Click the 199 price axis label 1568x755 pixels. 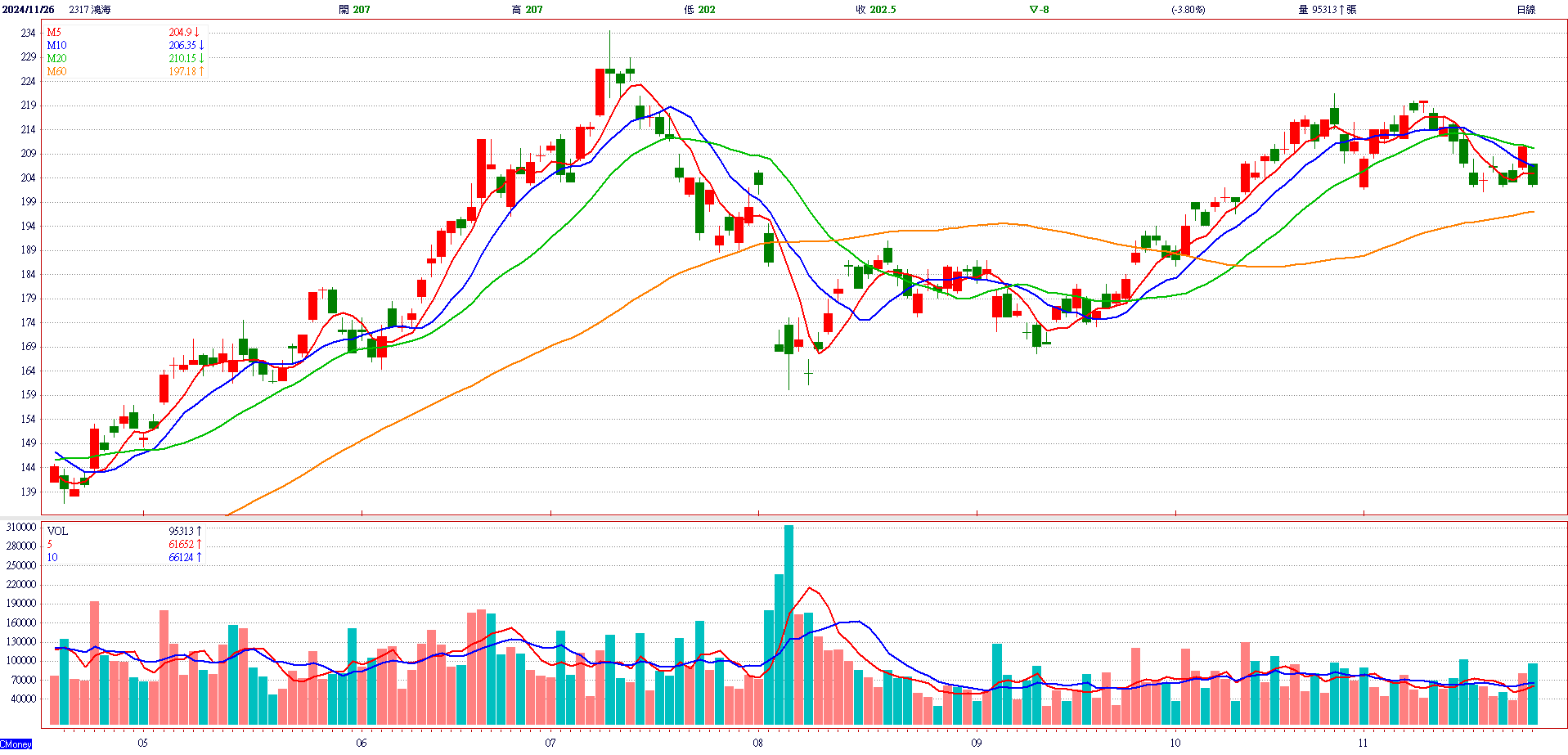(29, 202)
